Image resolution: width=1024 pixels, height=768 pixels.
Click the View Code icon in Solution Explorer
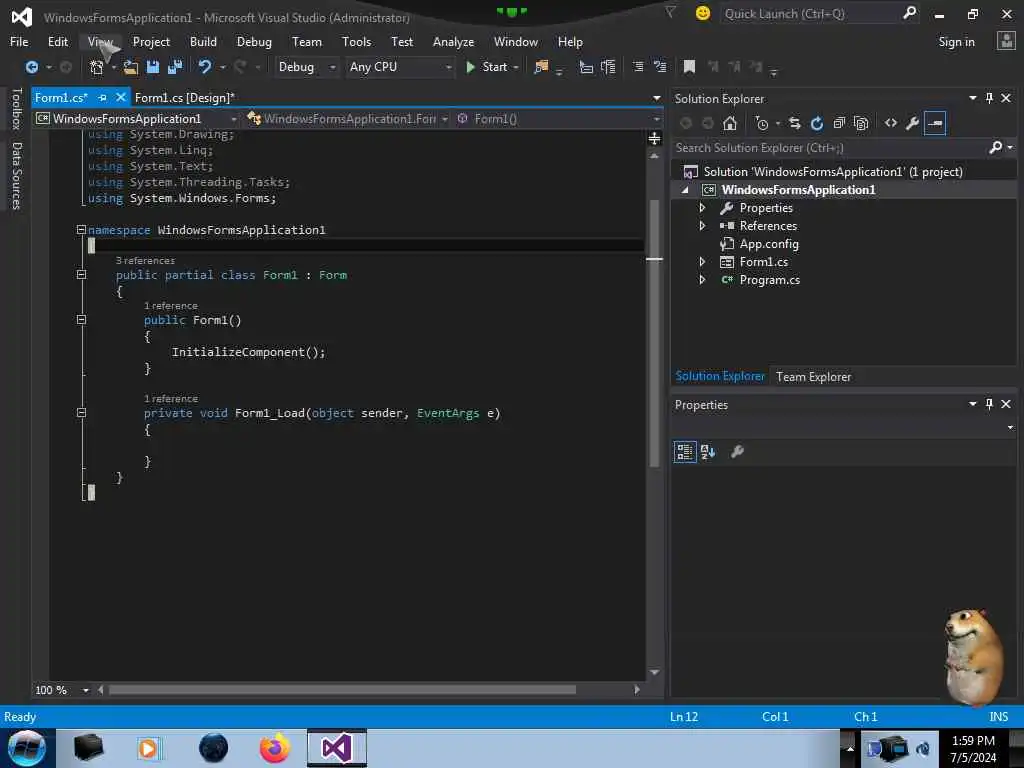click(891, 123)
